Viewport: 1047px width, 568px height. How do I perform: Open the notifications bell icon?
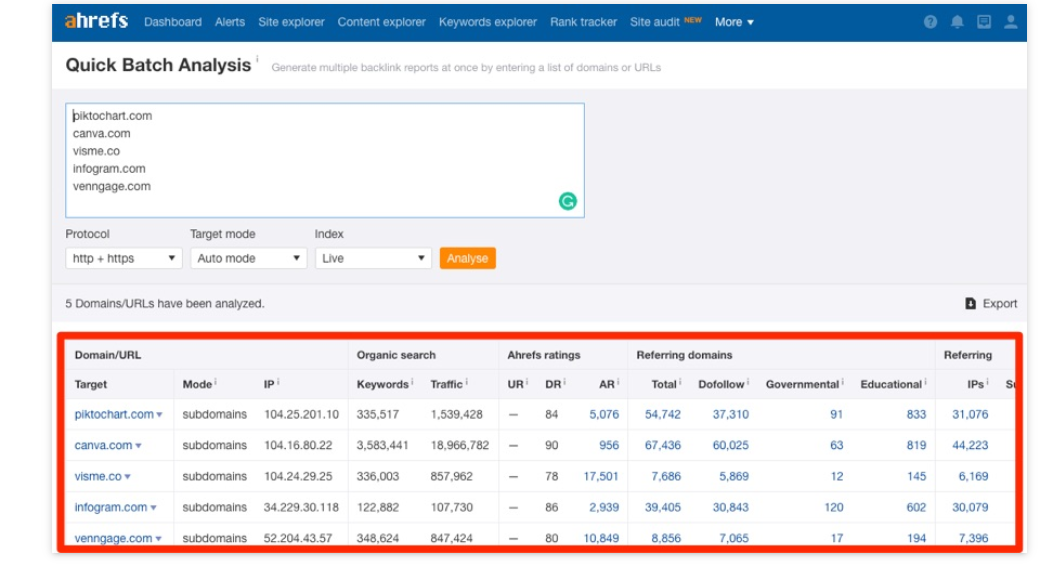(x=957, y=22)
